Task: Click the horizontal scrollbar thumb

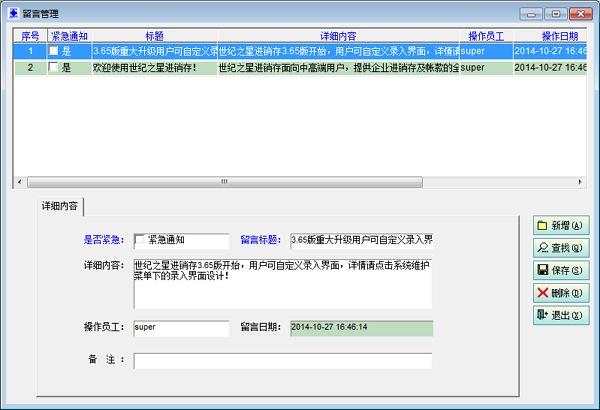Action: 225,182
